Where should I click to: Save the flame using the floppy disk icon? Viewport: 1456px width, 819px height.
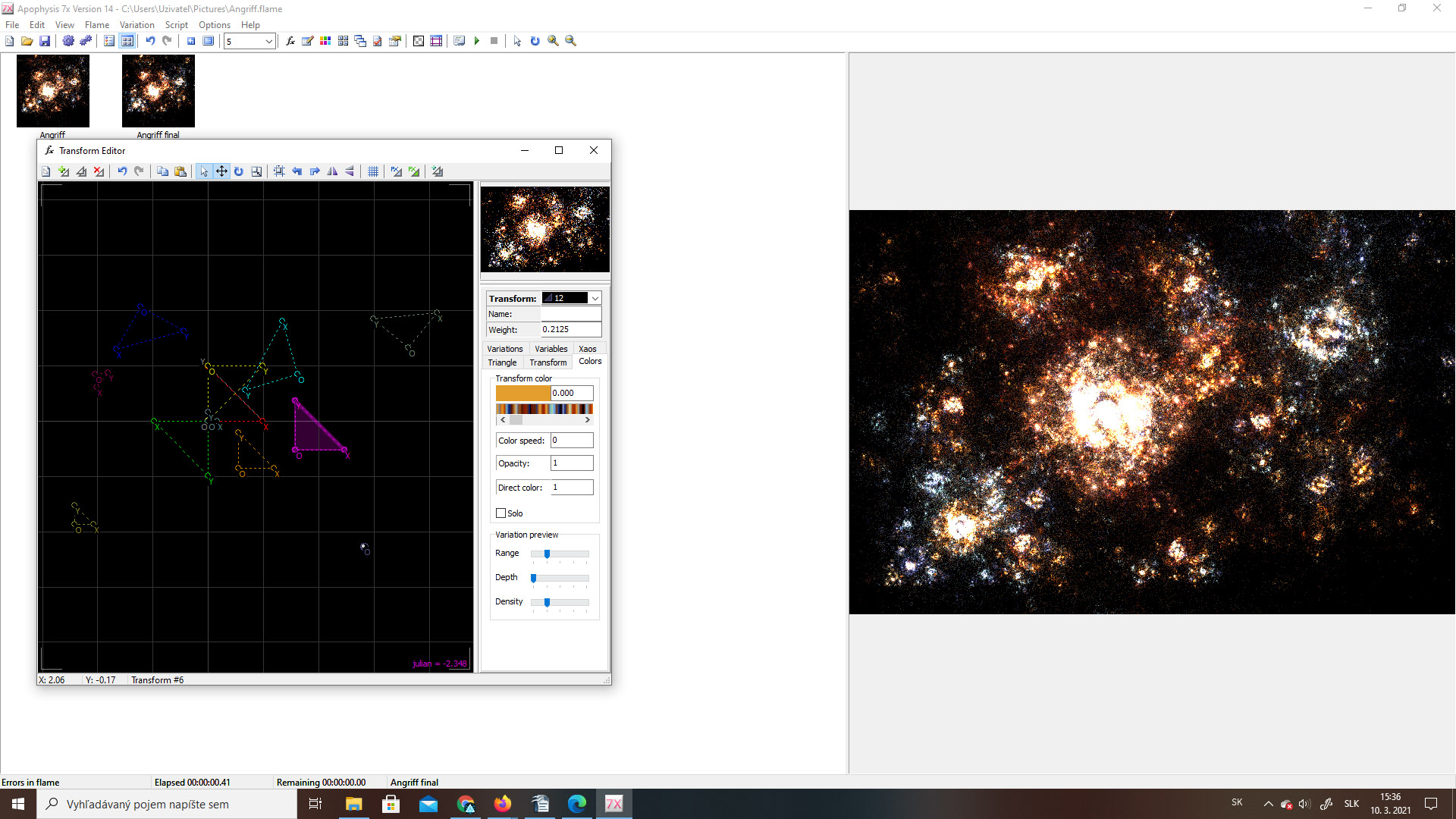pos(45,41)
